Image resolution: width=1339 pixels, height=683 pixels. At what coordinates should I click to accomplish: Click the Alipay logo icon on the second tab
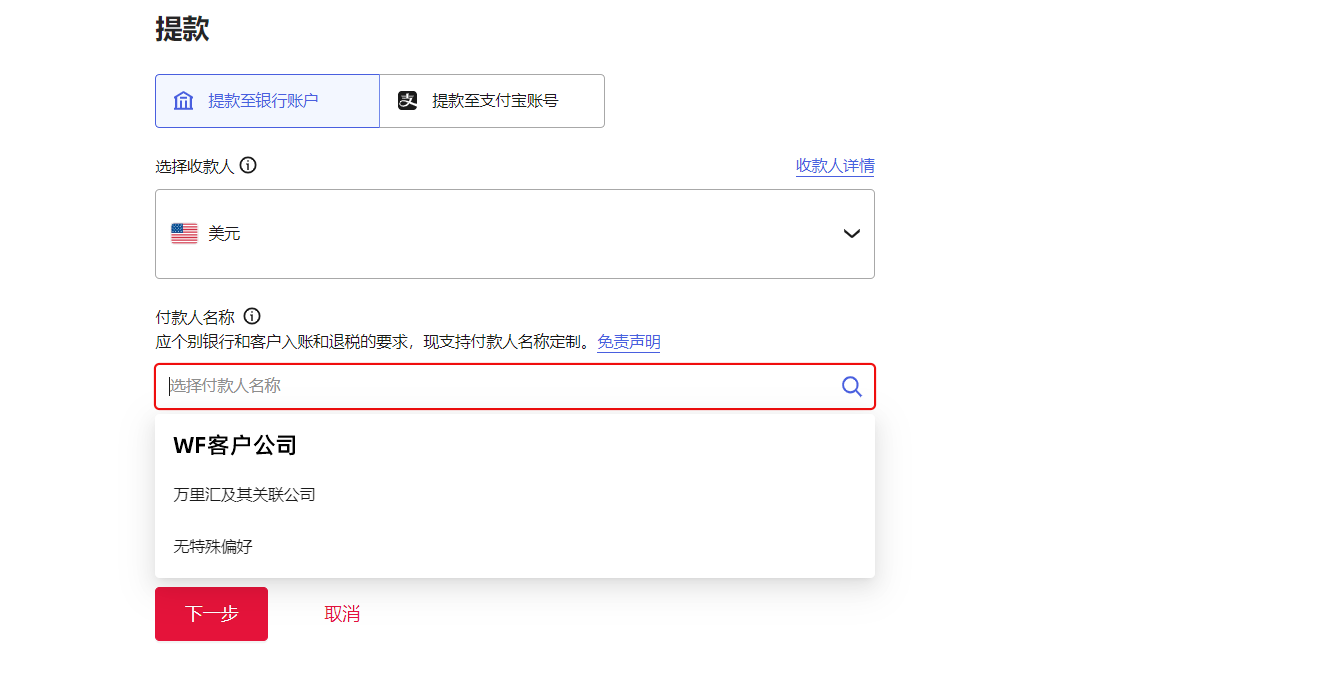[408, 100]
